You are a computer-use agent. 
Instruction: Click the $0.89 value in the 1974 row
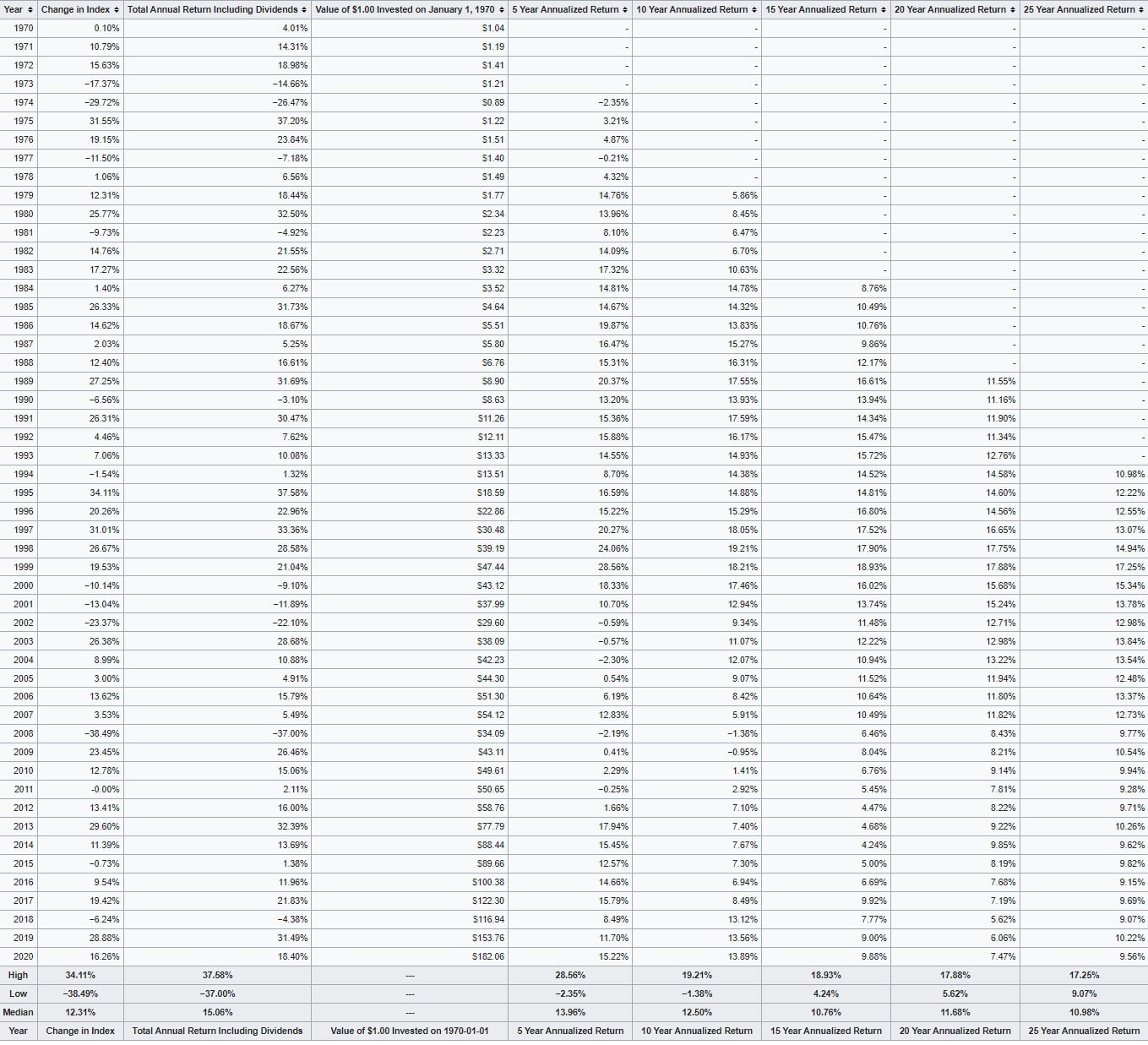pyautogui.click(x=493, y=102)
